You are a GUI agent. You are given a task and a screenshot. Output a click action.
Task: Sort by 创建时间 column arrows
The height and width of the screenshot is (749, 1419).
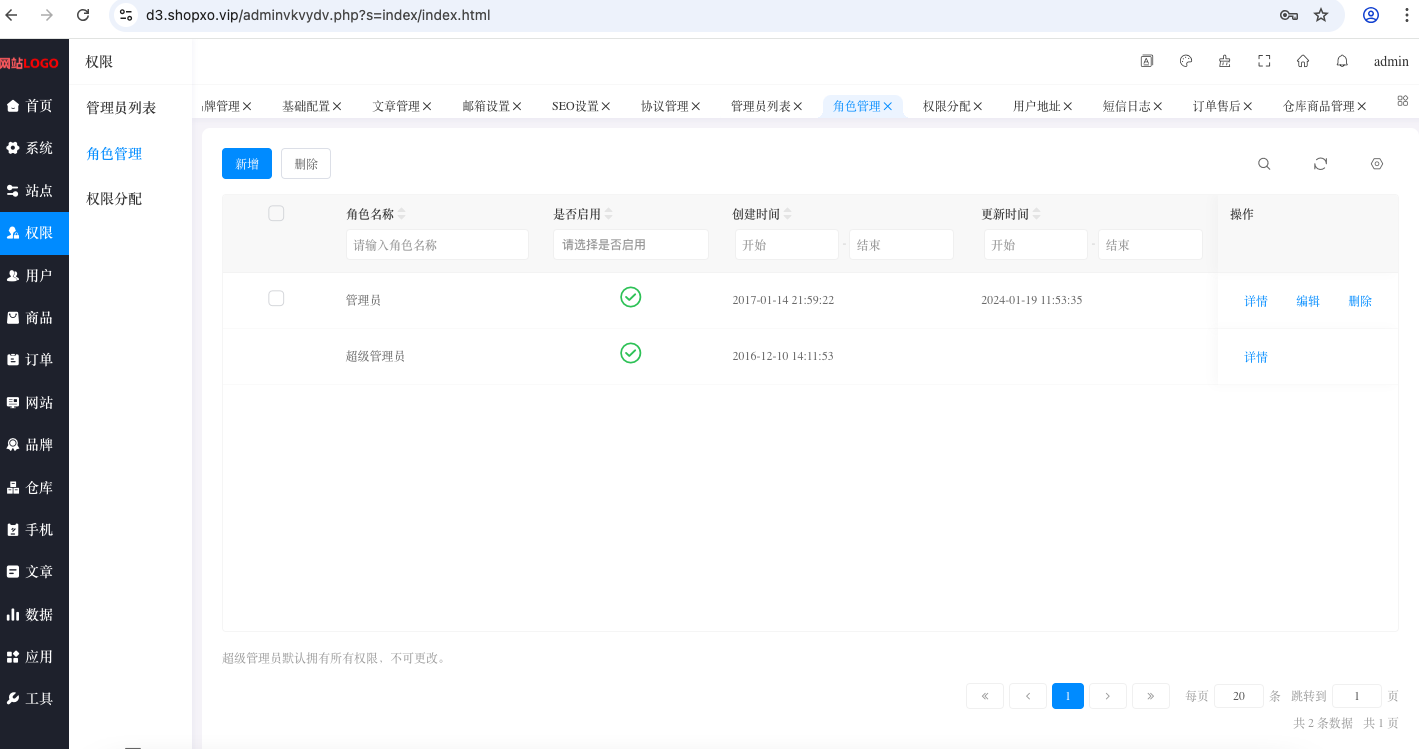click(787, 214)
